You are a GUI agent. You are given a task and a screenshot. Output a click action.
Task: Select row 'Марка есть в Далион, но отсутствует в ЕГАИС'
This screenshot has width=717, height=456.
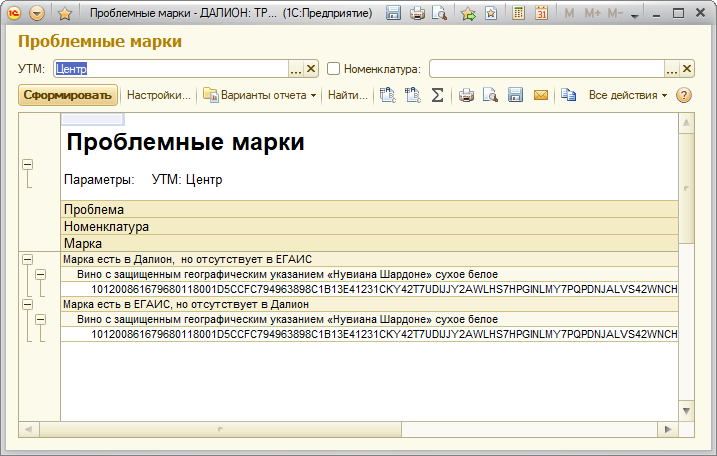[x=369, y=259]
